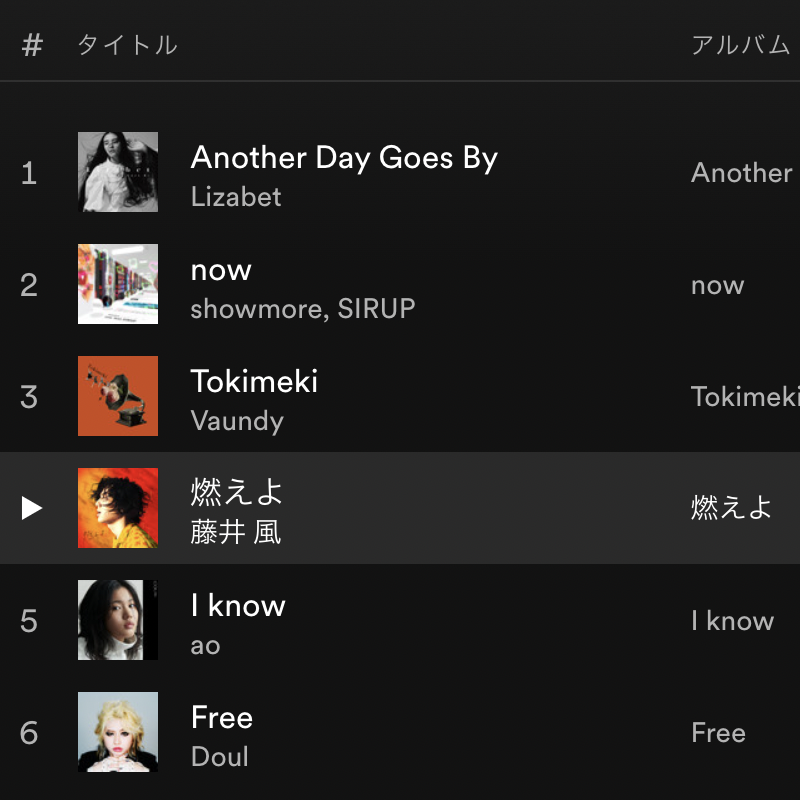Visit the Vaundy artist link

point(237,420)
